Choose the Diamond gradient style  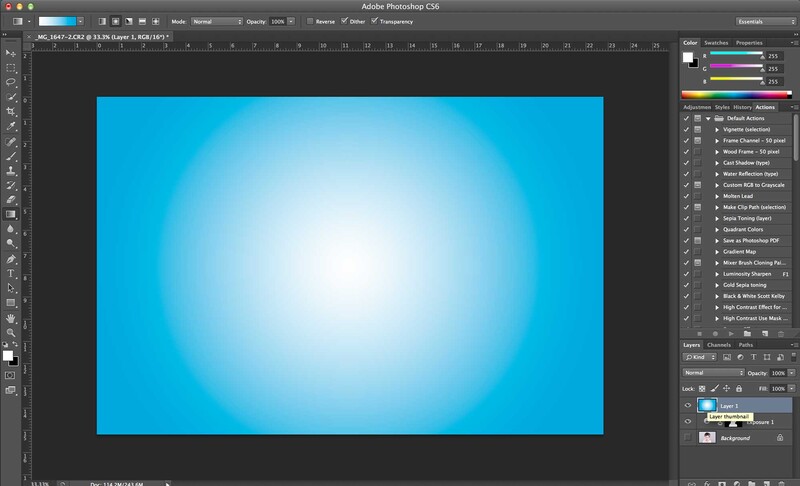[x=156, y=21]
